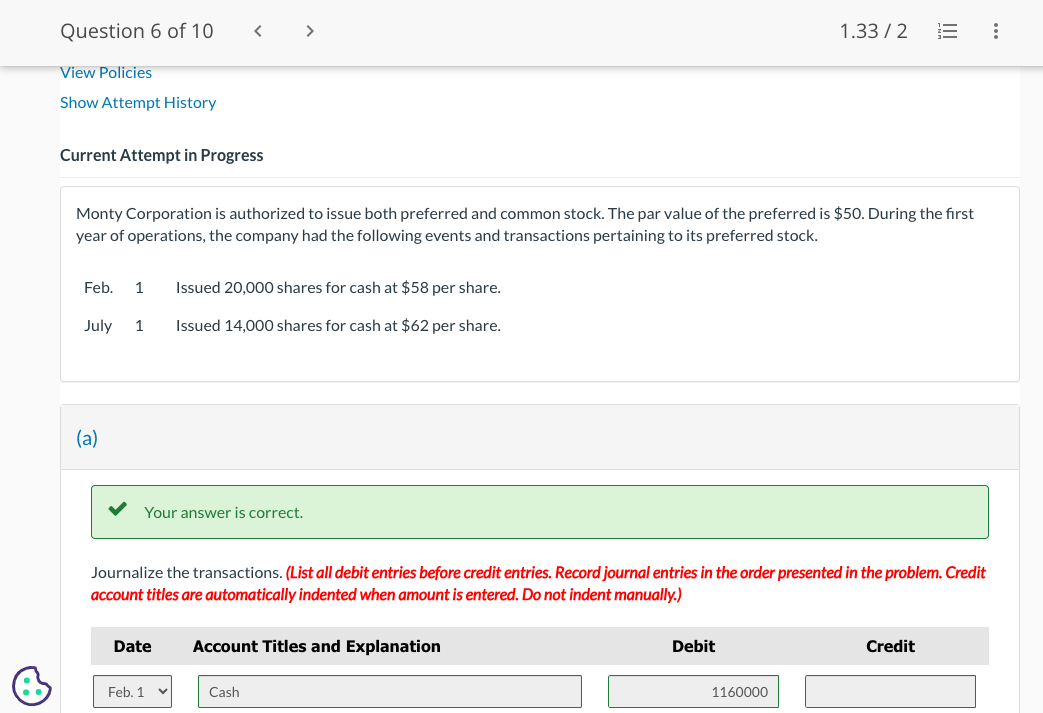Click the numbered-list icon in the header bar
The image size is (1043, 713).
click(946, 31)
